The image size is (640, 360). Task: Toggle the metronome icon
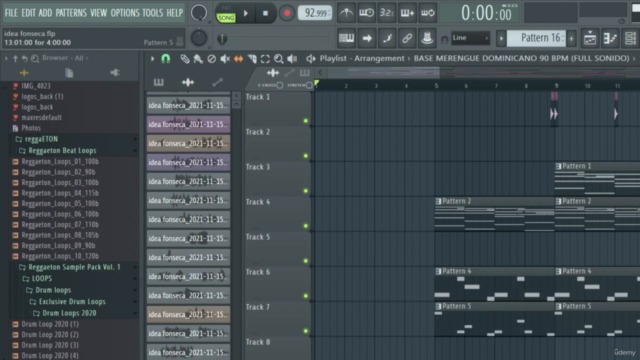pyautogui.click(x=346, y=13)
